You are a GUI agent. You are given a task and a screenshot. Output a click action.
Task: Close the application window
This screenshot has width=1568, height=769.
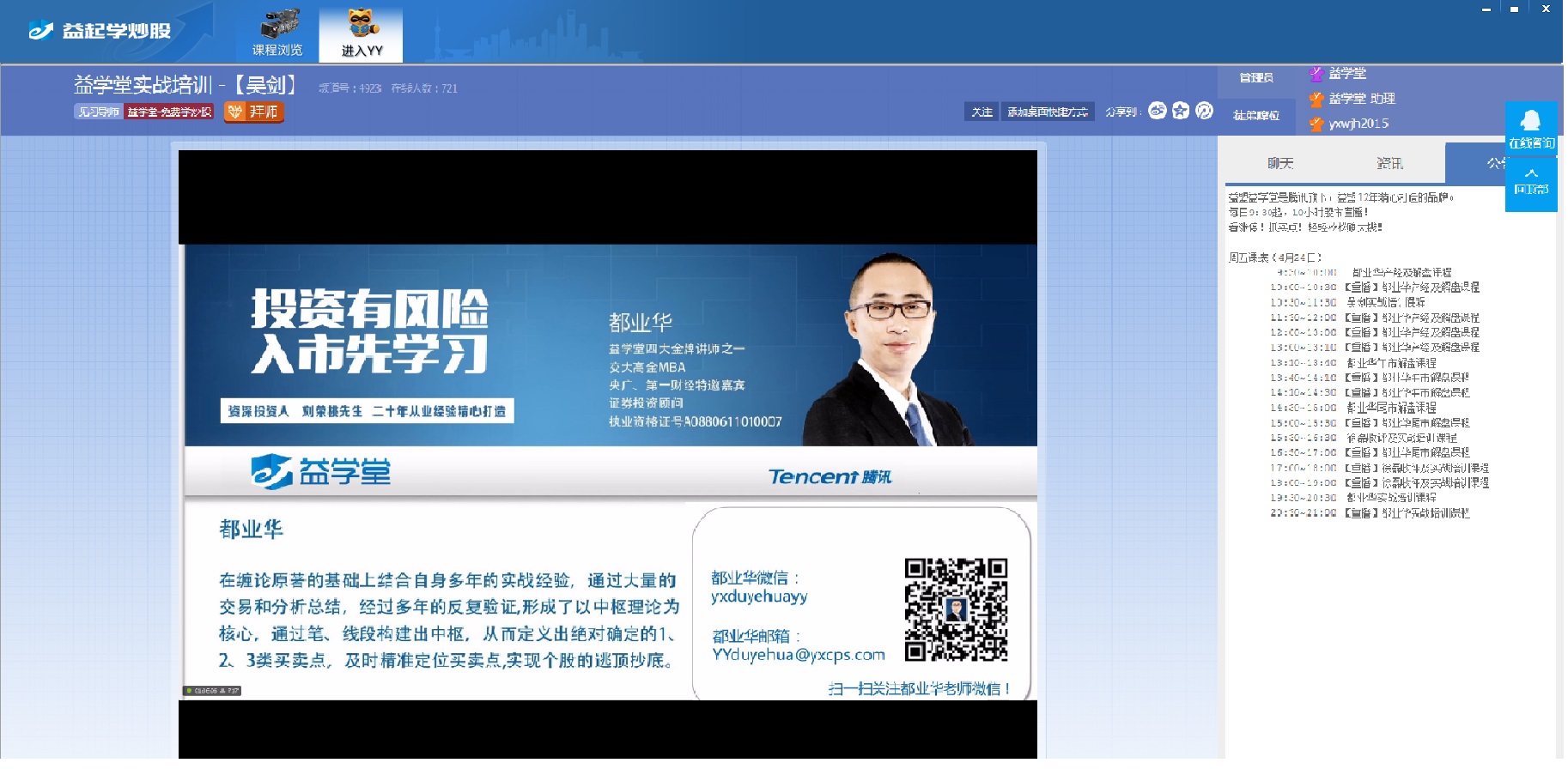(1546, 9)
